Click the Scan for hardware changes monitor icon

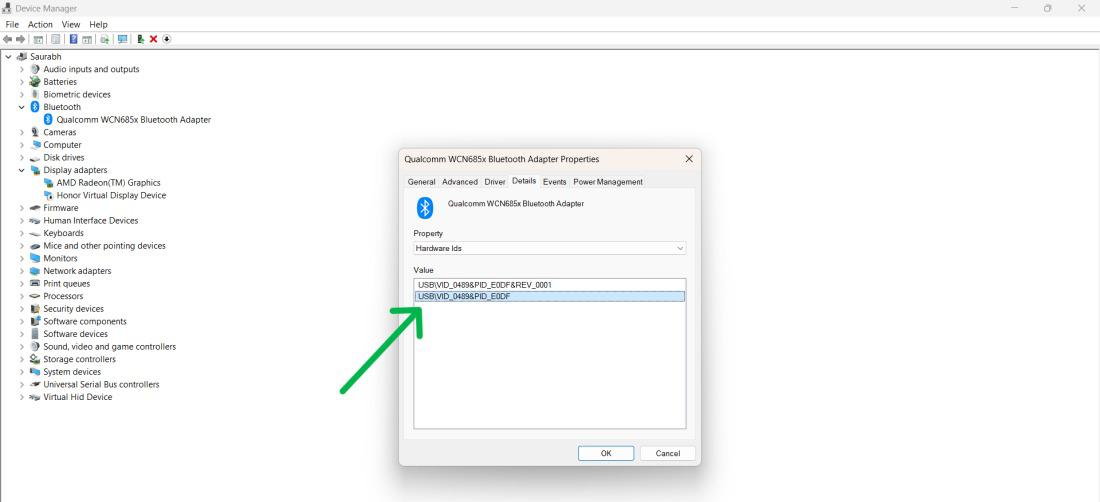123,39
